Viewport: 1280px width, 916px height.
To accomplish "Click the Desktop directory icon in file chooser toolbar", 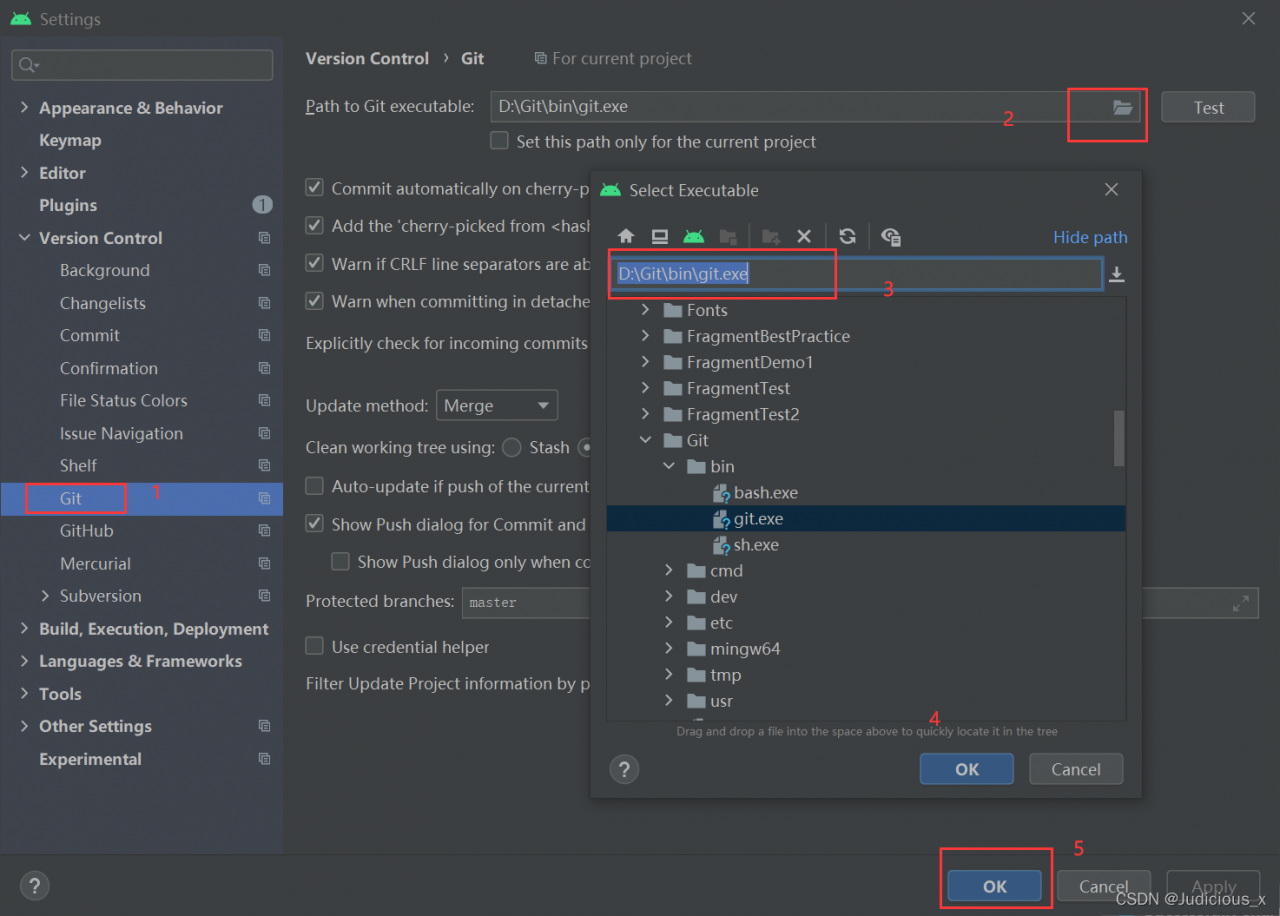I will tap(659, 237).
